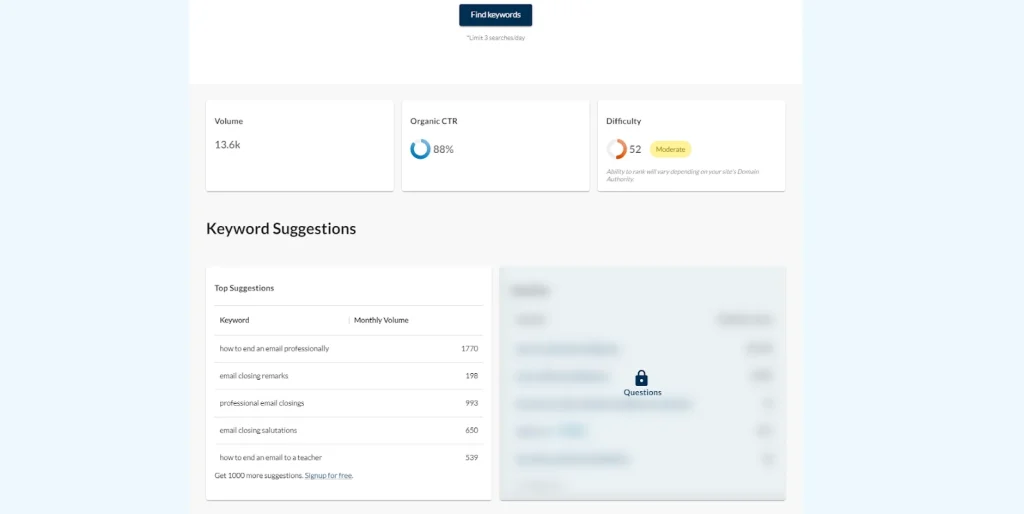Open the Signup for free link

[x=328, y=475]
